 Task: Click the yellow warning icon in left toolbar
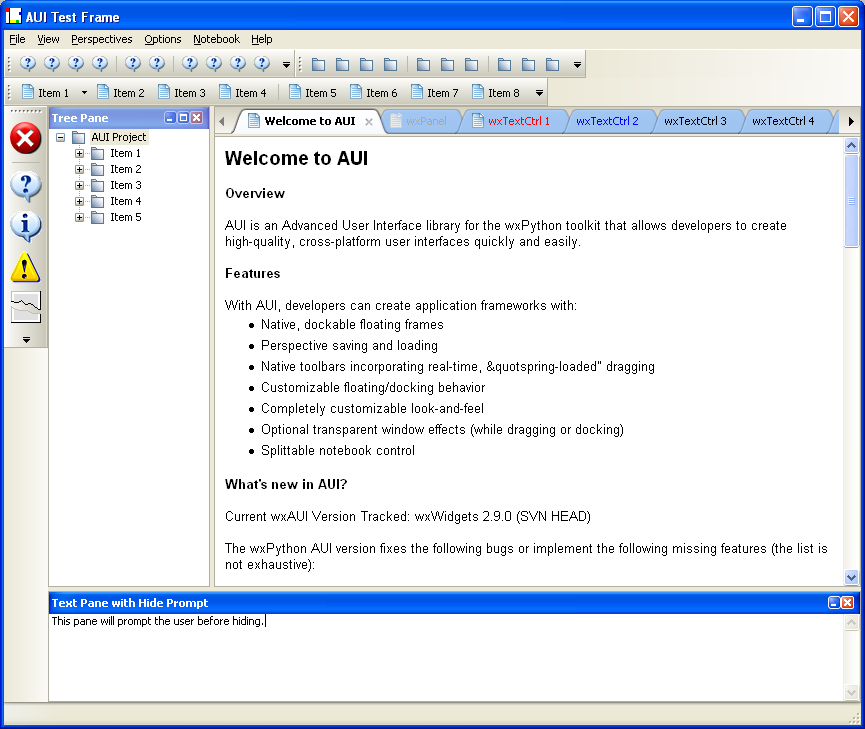coord(25,267)
